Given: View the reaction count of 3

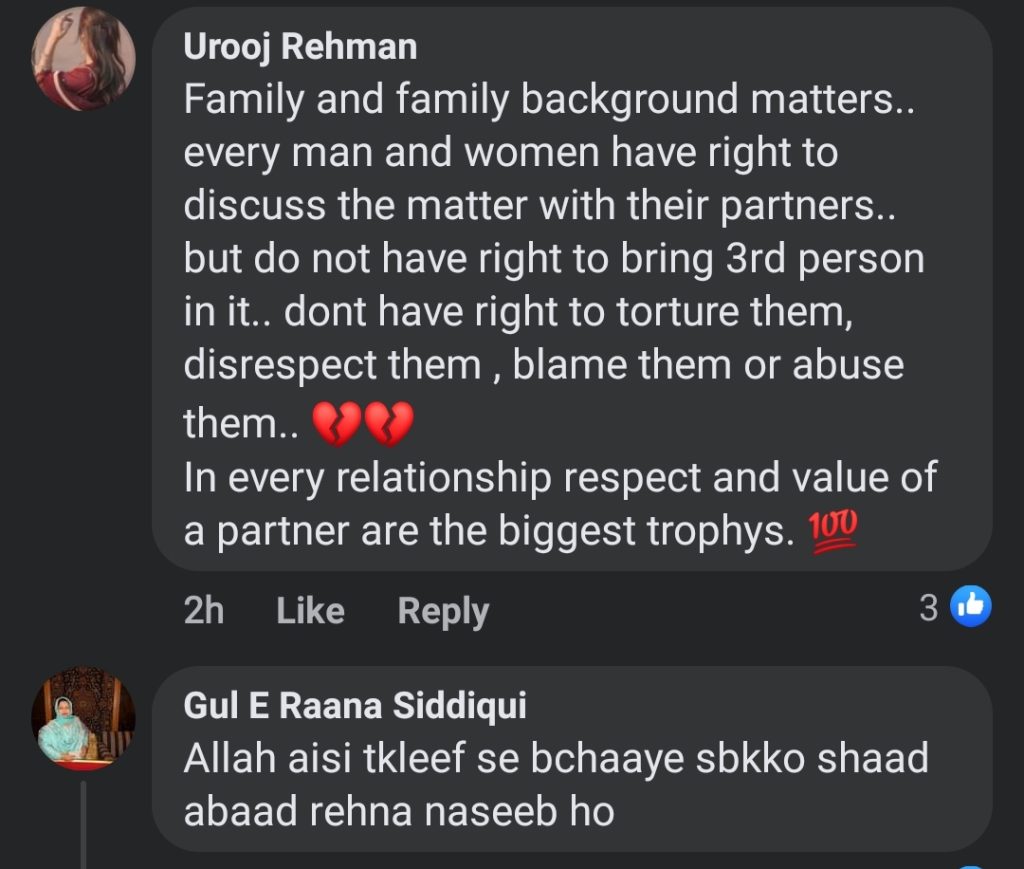Looking at the screenshot, I should [x=929, y=607].
